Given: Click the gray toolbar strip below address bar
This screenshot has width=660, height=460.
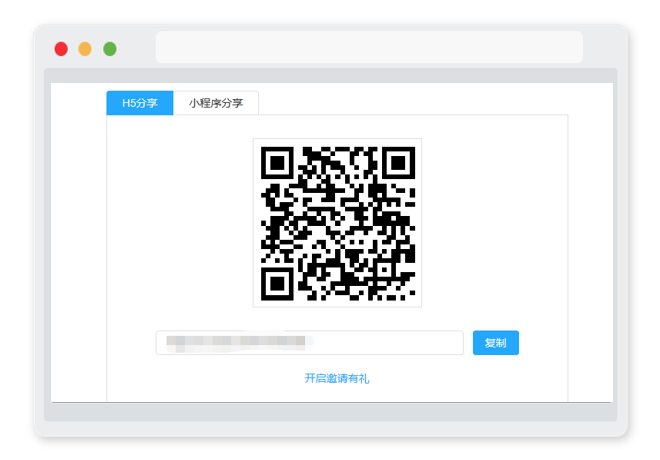Looking at the screenshot, I should 330,75.
